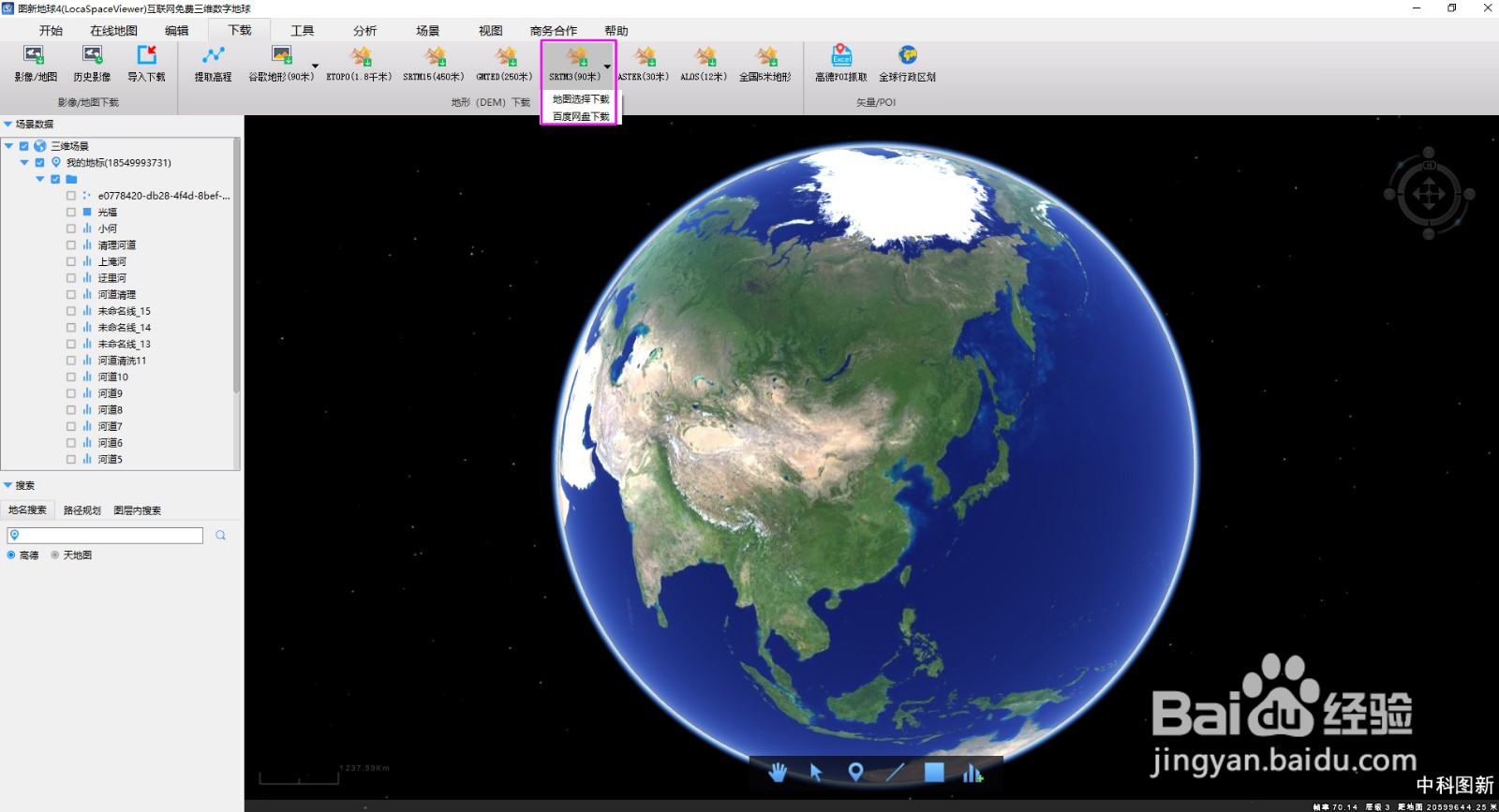Screen dimensions: 1499x812
Task: Choose 百度网盘下载 from the dropdown
Action: pos(581,117)
